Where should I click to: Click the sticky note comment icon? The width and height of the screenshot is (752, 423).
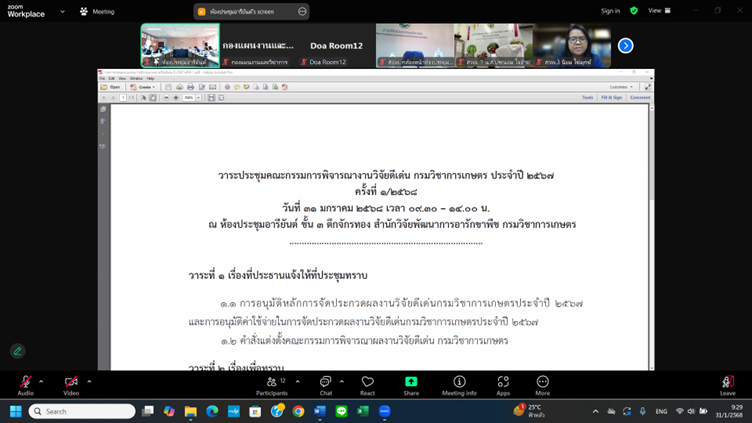237,87
